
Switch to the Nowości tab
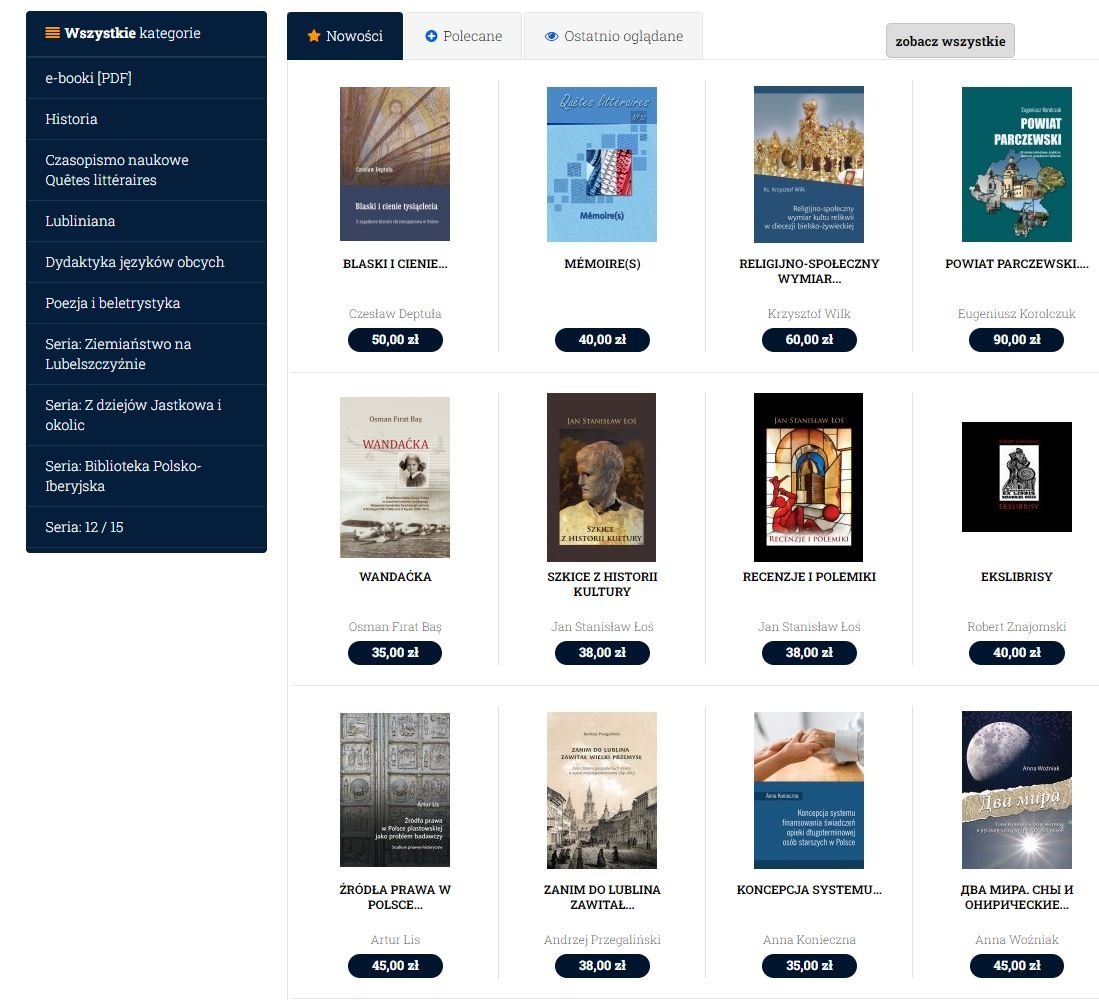click(345, 36)
